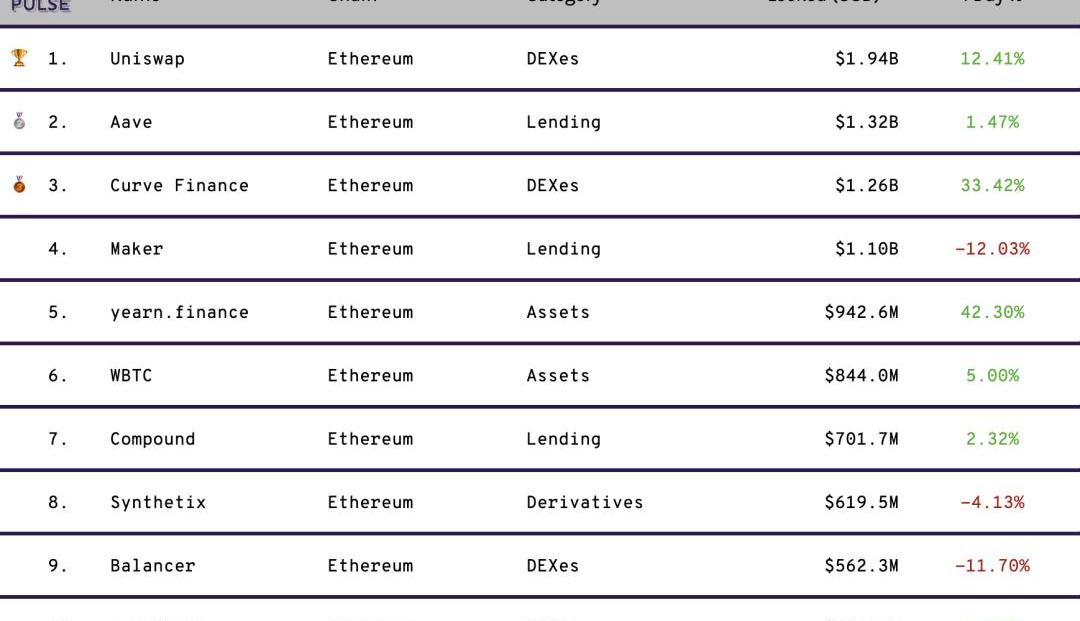
Task: Open the Aave project link
Action: [x=132, y=122]
